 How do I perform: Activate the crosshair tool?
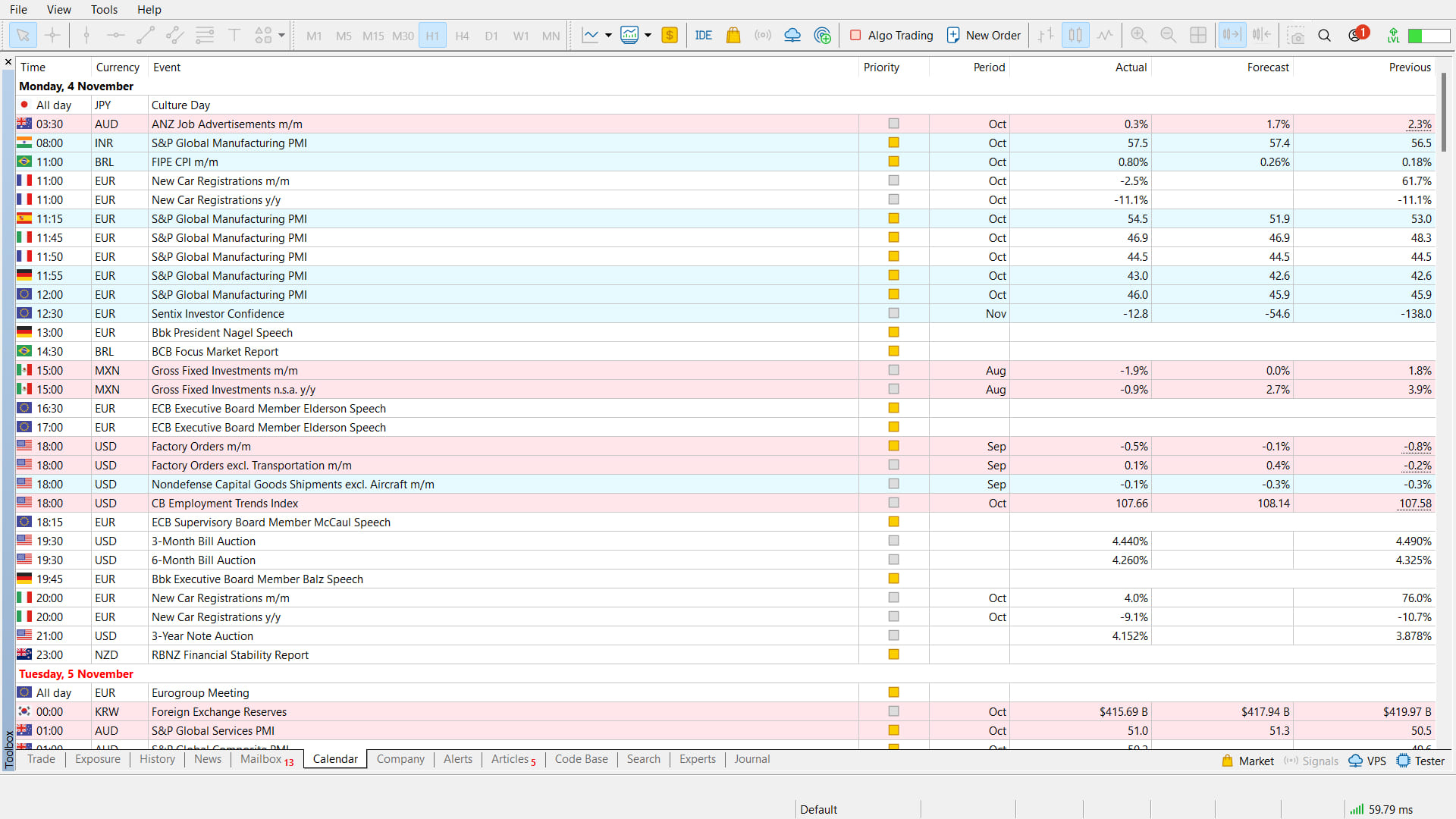point(52,35)
